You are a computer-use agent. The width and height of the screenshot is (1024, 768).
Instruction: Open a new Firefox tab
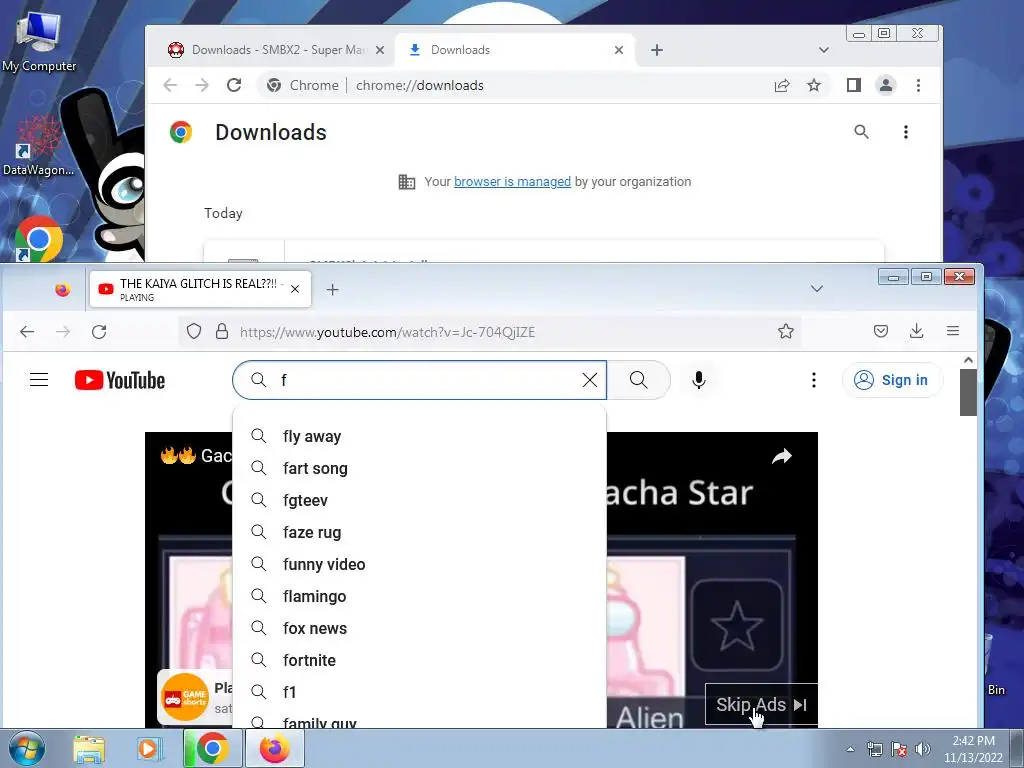332,289
